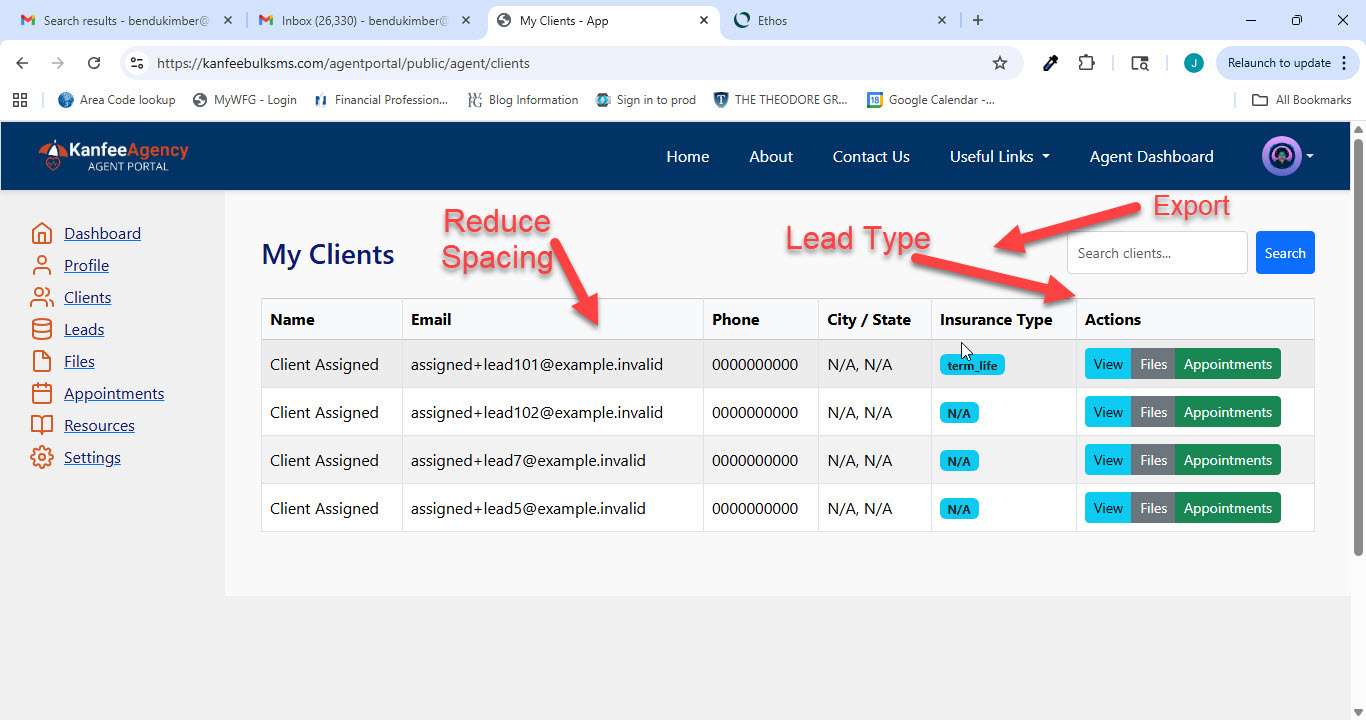Expand the Useful Links dropdown menu

[x=999, y=156]
